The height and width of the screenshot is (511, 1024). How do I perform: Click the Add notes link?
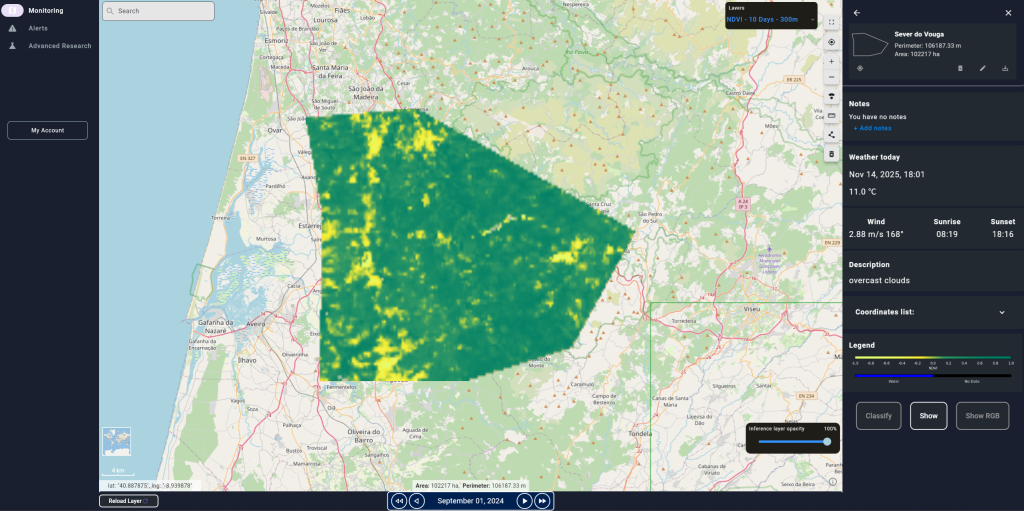pyautogui.click(x=872, y=128)
